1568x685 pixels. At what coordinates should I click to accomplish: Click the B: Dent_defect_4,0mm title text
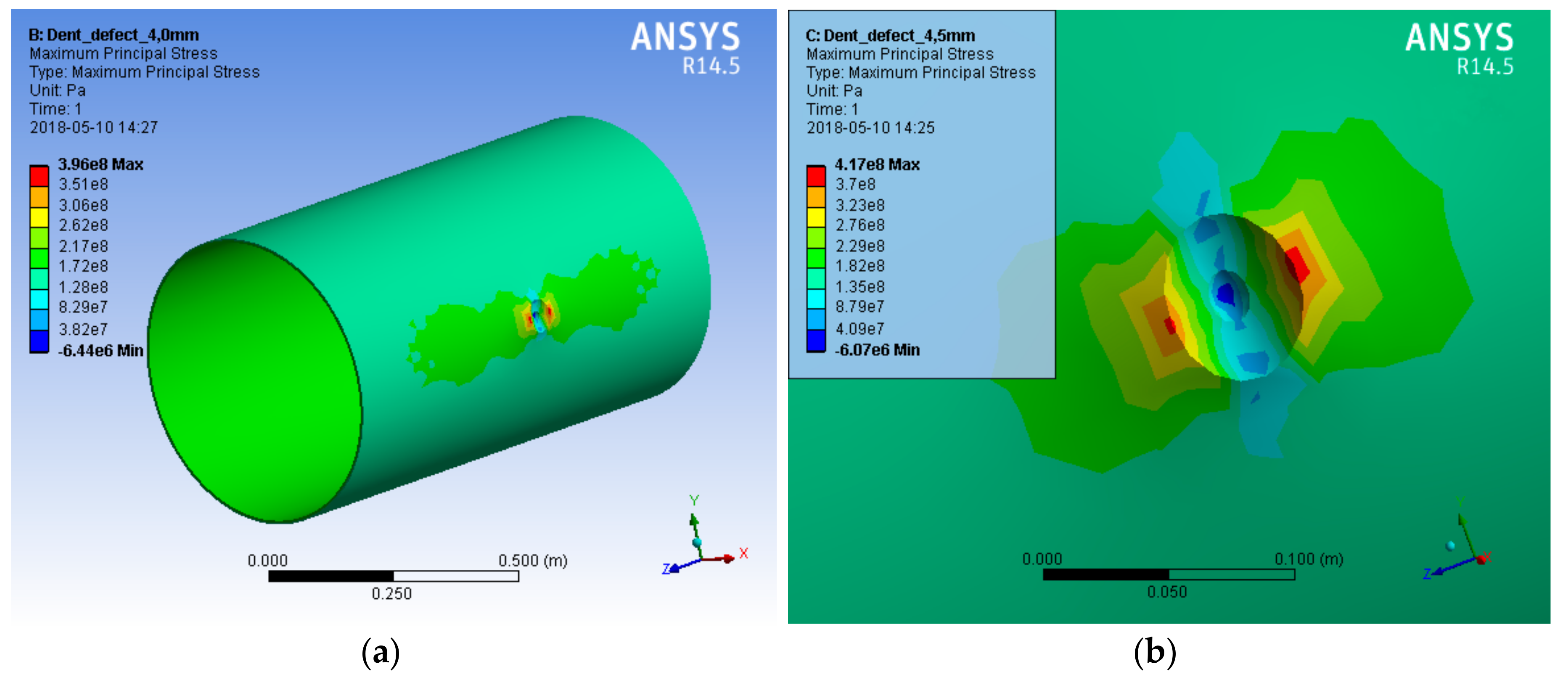(x=114, y=35)
